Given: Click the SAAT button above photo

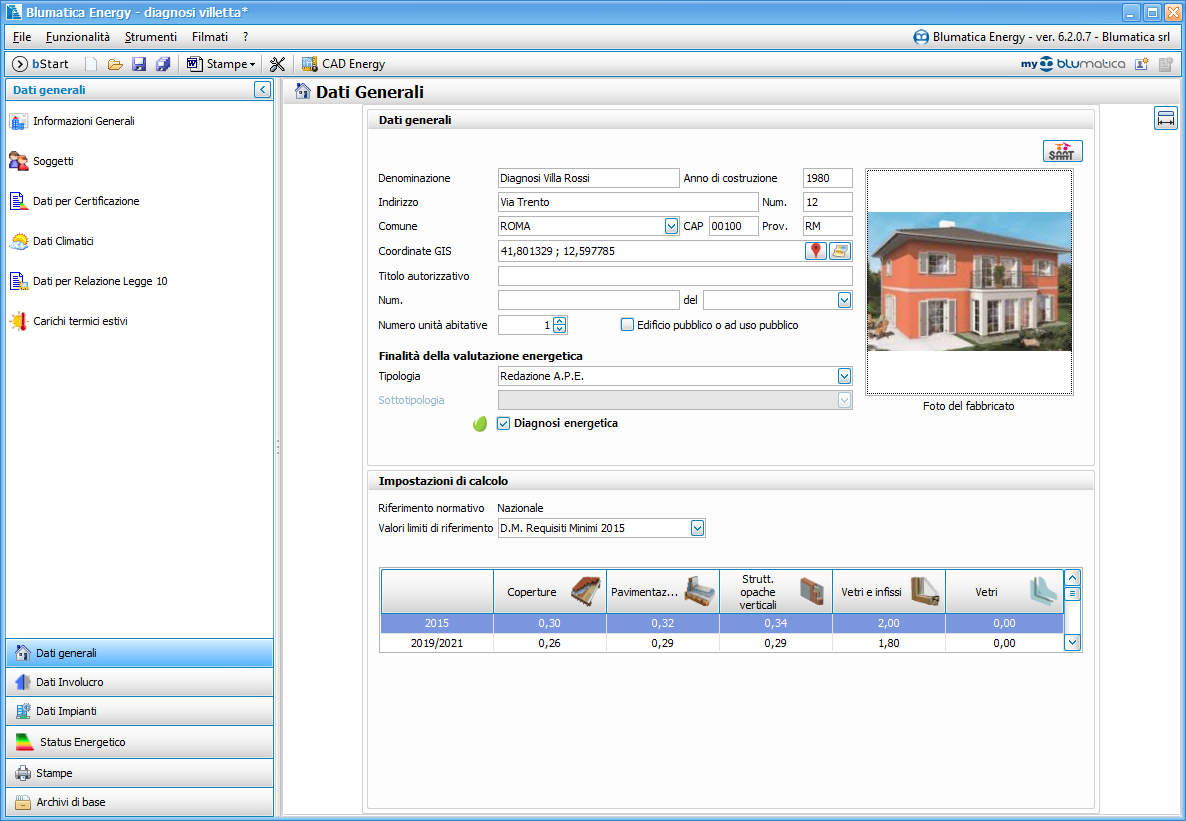Looking at the screenshot, I should point(1062,151).
